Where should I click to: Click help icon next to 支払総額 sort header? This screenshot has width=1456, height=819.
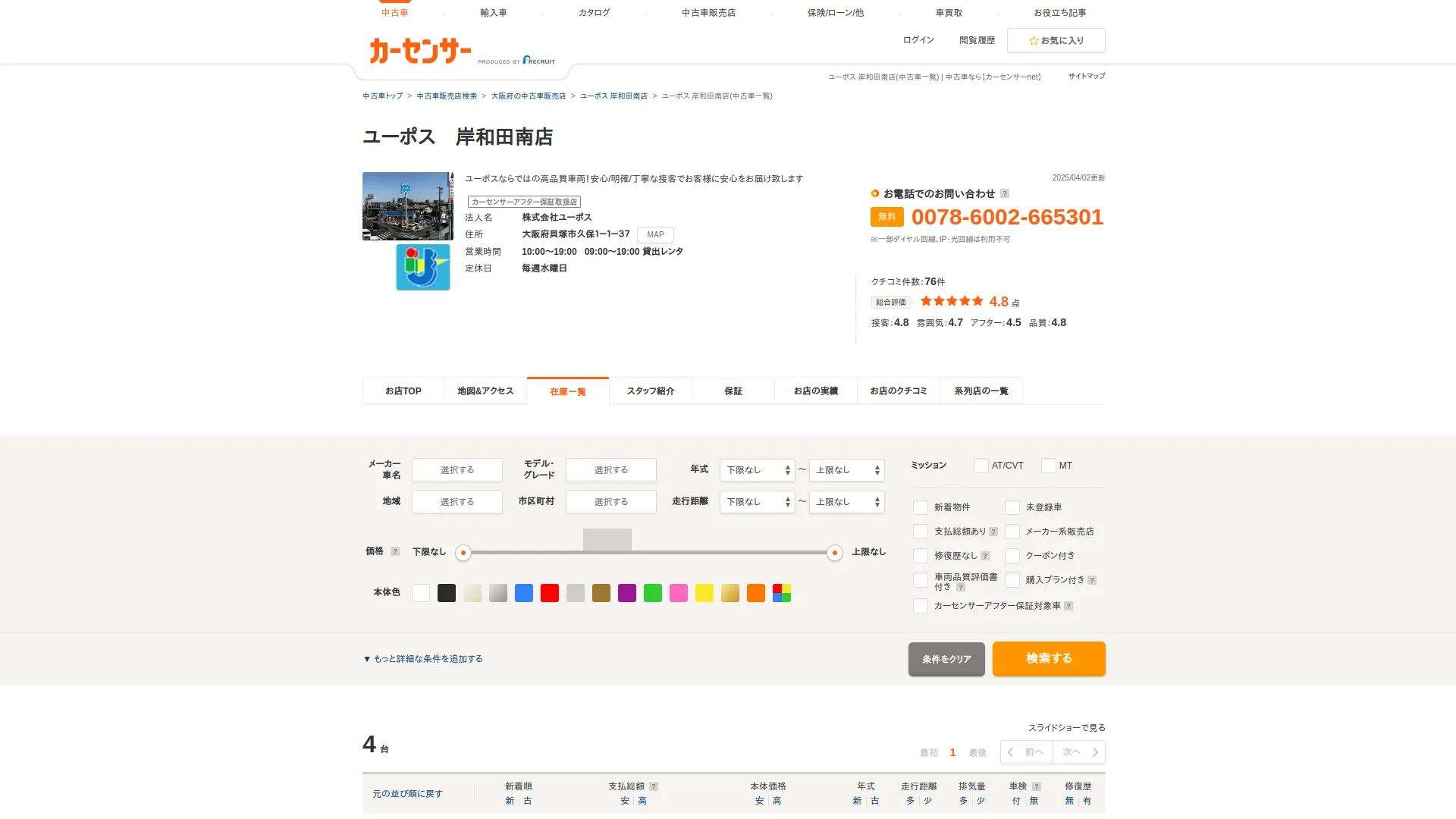654,786
